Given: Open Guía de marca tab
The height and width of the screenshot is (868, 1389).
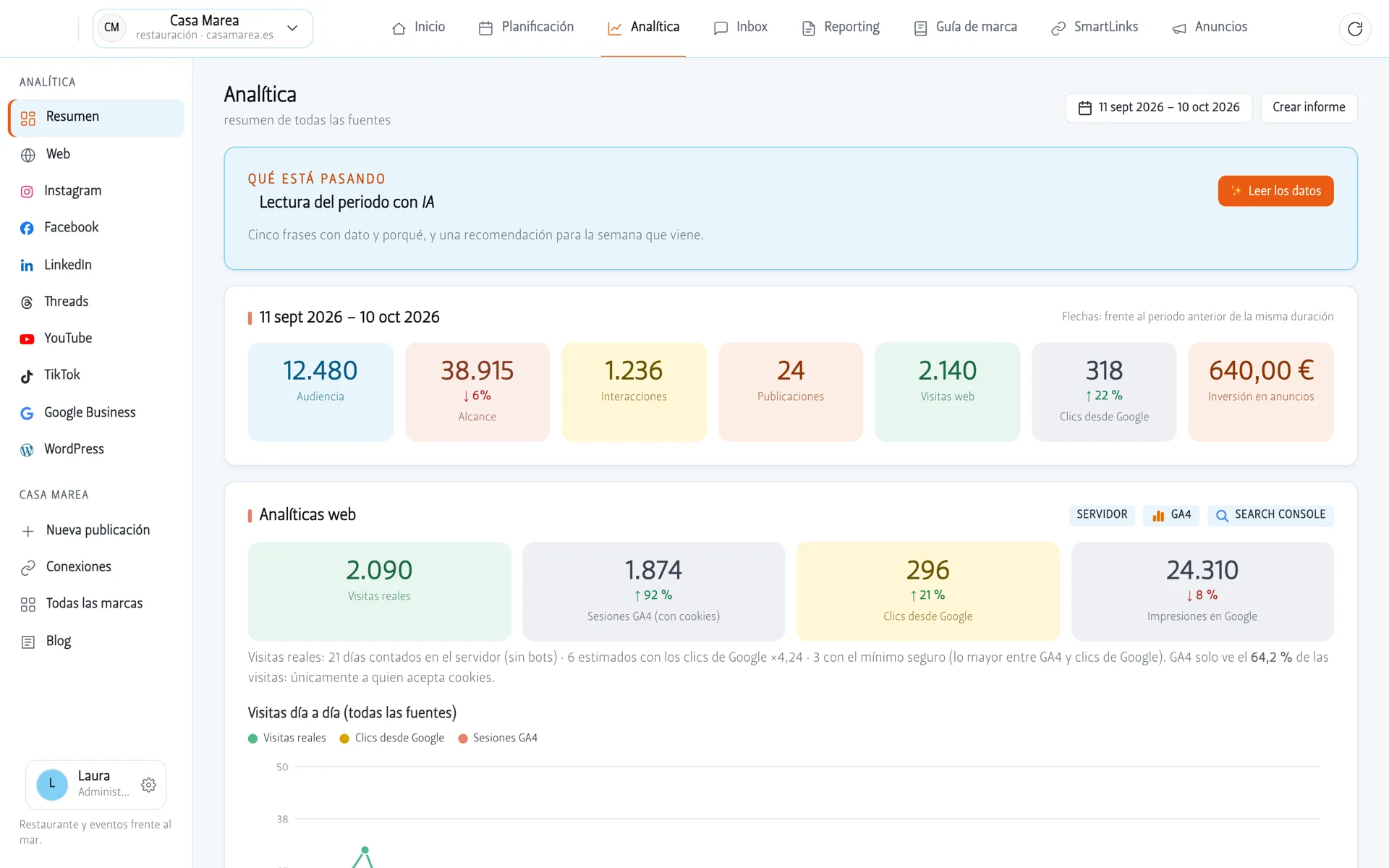Looking at the screenshot, I should [x=966, y=27].
